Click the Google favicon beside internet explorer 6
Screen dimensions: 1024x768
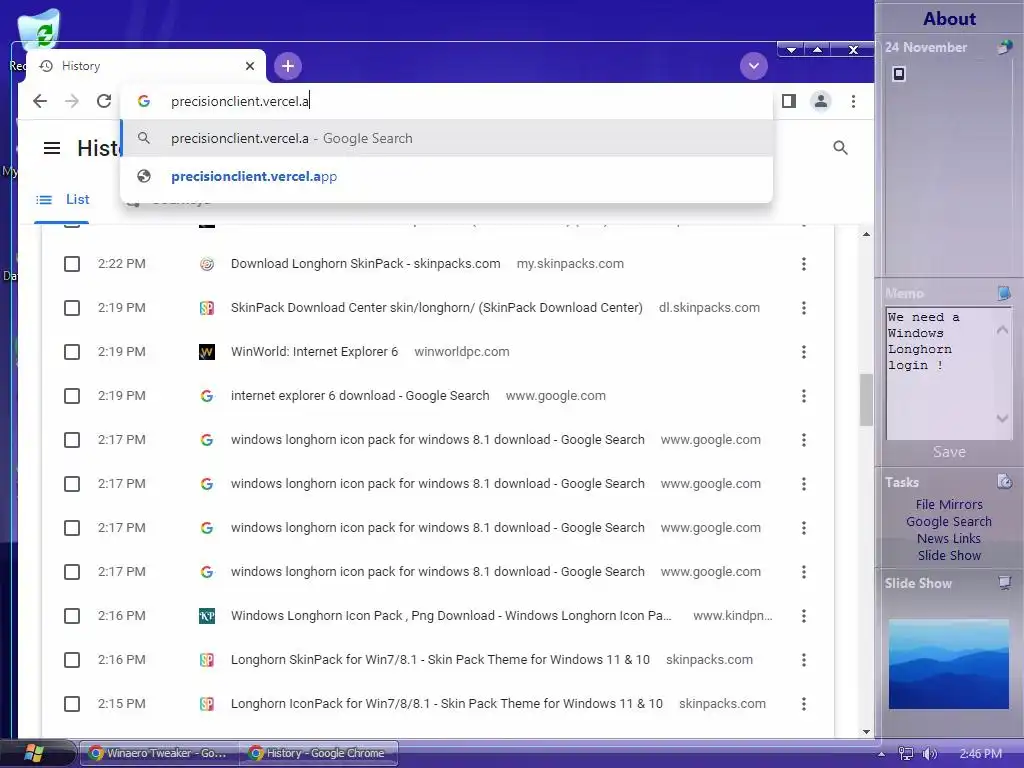coord(206,396)
